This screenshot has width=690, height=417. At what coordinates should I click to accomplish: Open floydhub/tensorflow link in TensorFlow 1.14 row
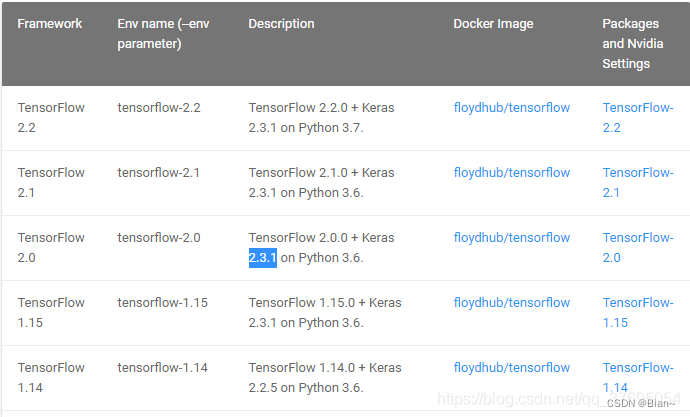(x=512, y=368)
